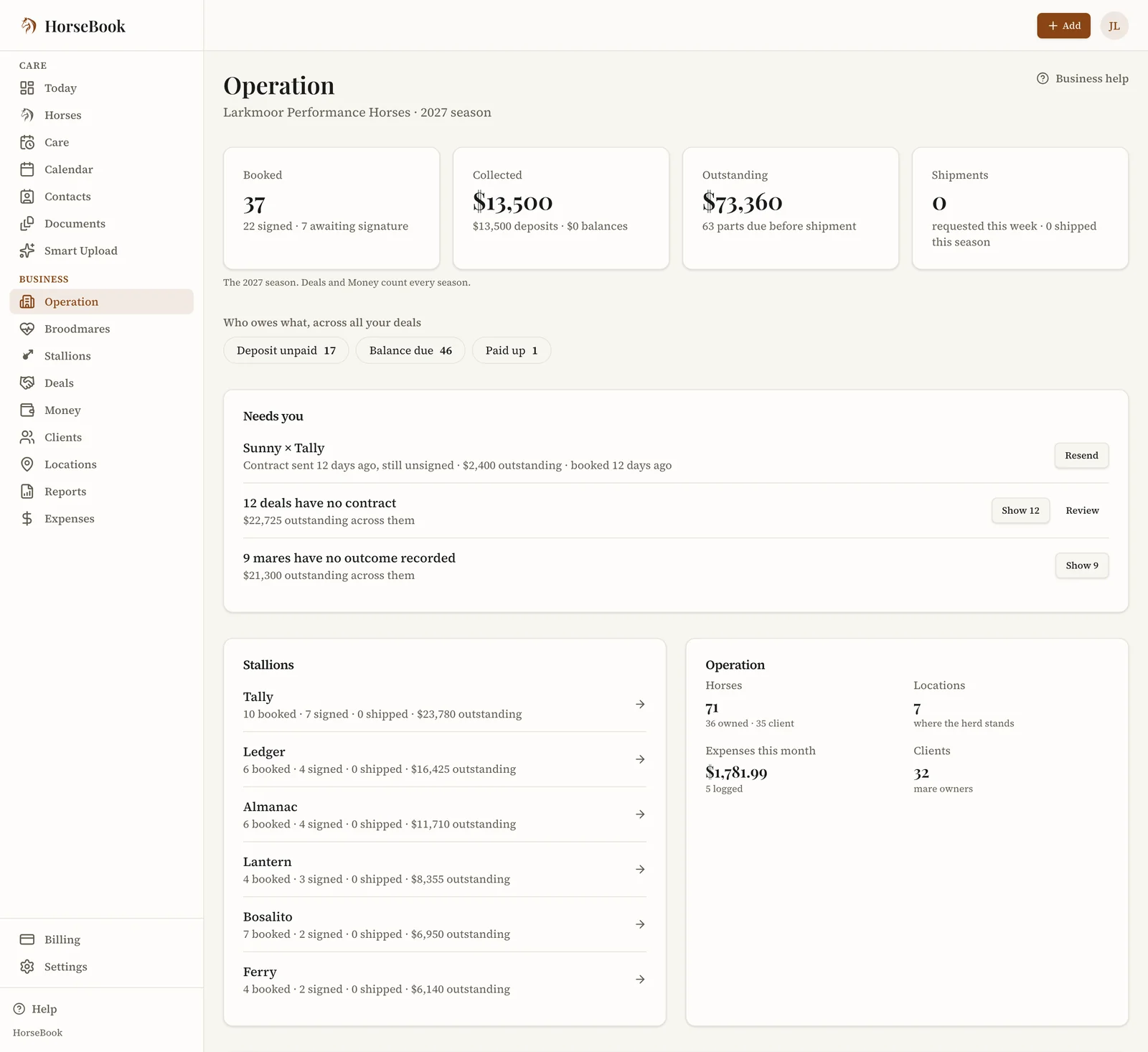
Task: Click the Clients people icon
Action: click(27, 437)
